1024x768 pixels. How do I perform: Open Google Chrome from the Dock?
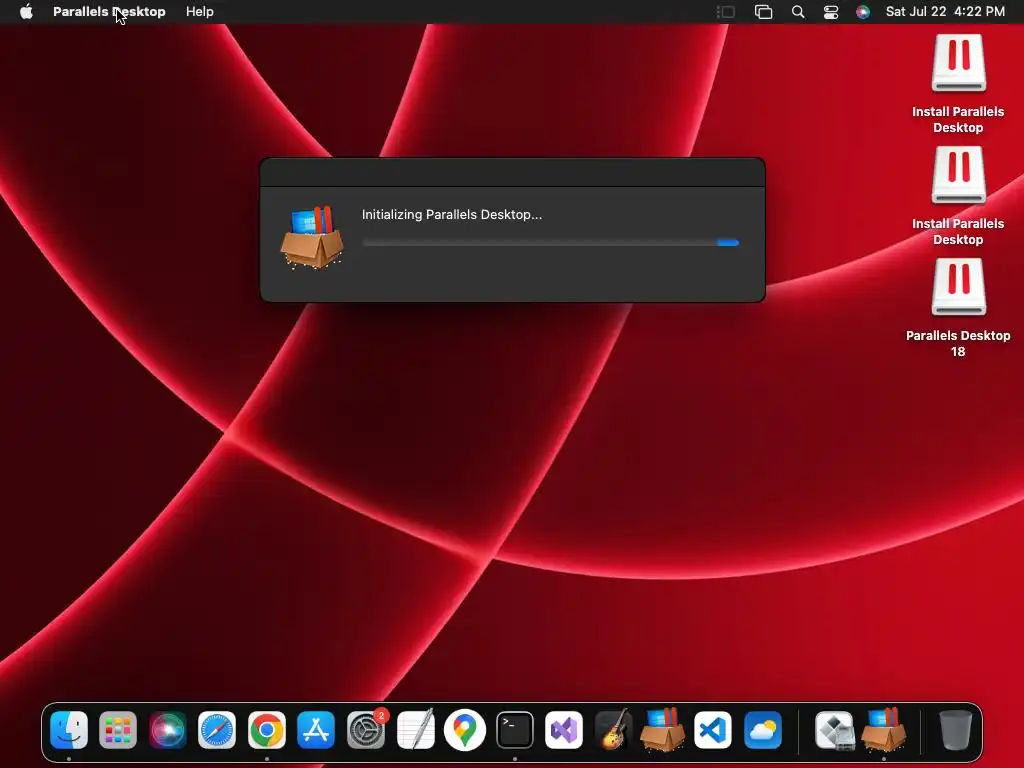click(x=266, y=729)
